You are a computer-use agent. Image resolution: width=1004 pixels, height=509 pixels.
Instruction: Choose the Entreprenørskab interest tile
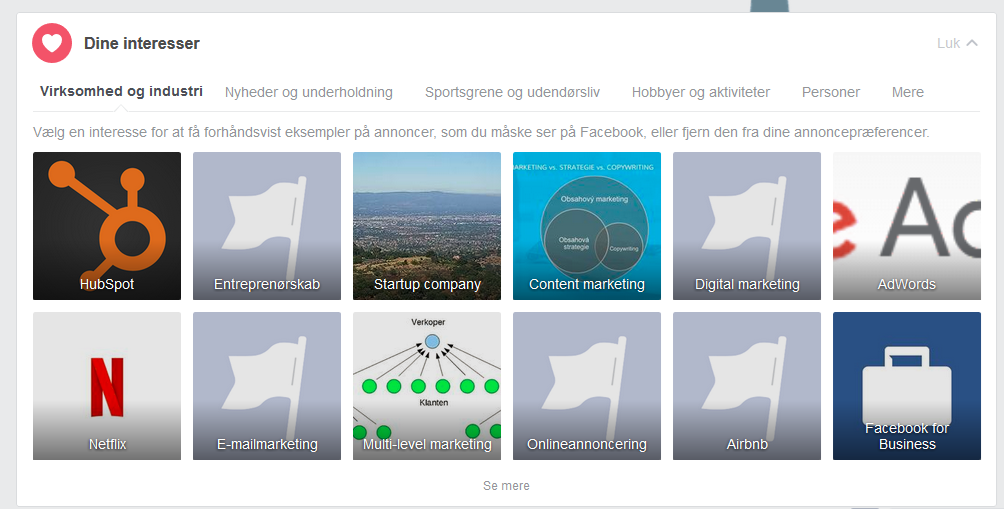tap(267, 226)
